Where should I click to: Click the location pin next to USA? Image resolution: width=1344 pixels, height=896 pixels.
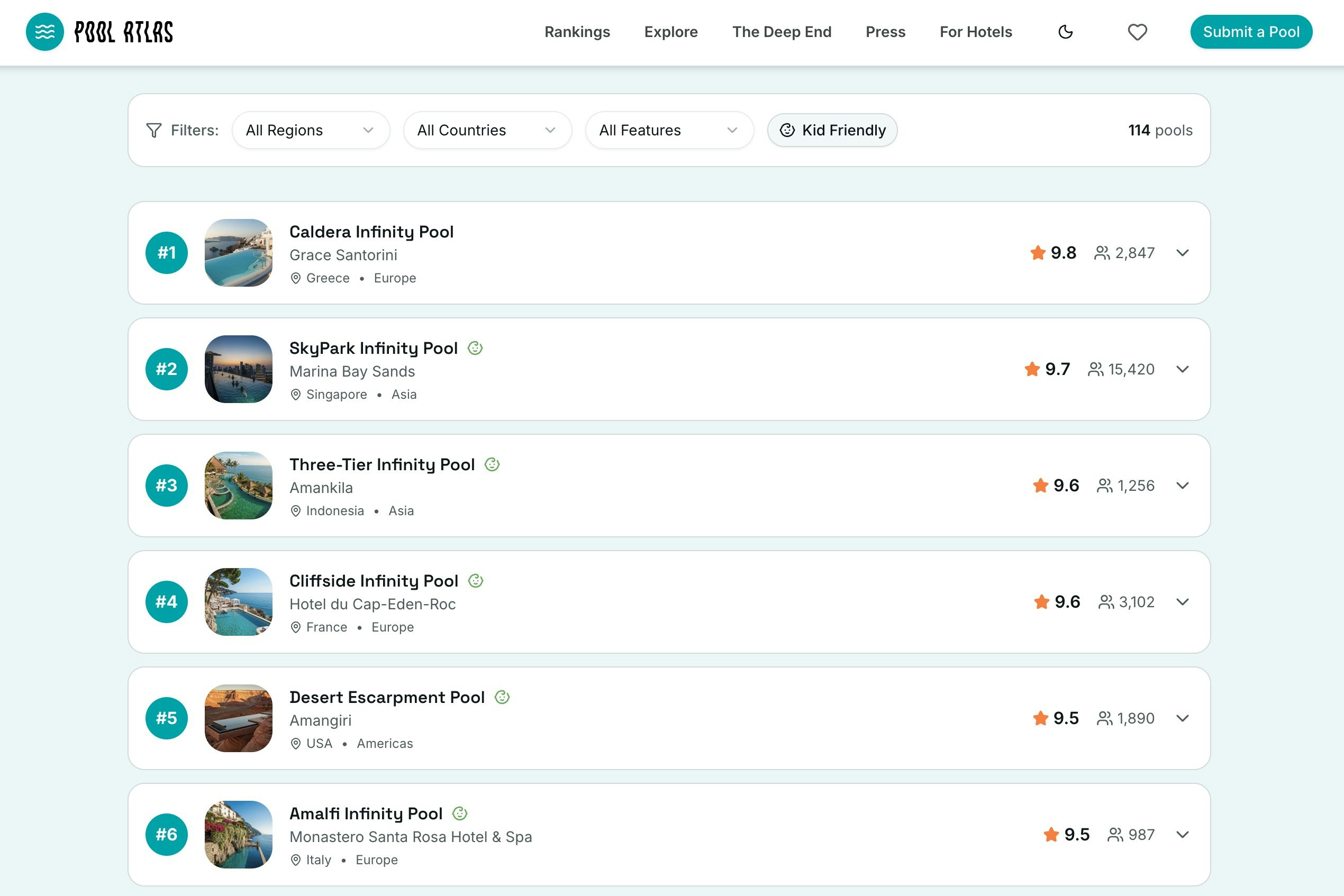click(x=296, y=744)
